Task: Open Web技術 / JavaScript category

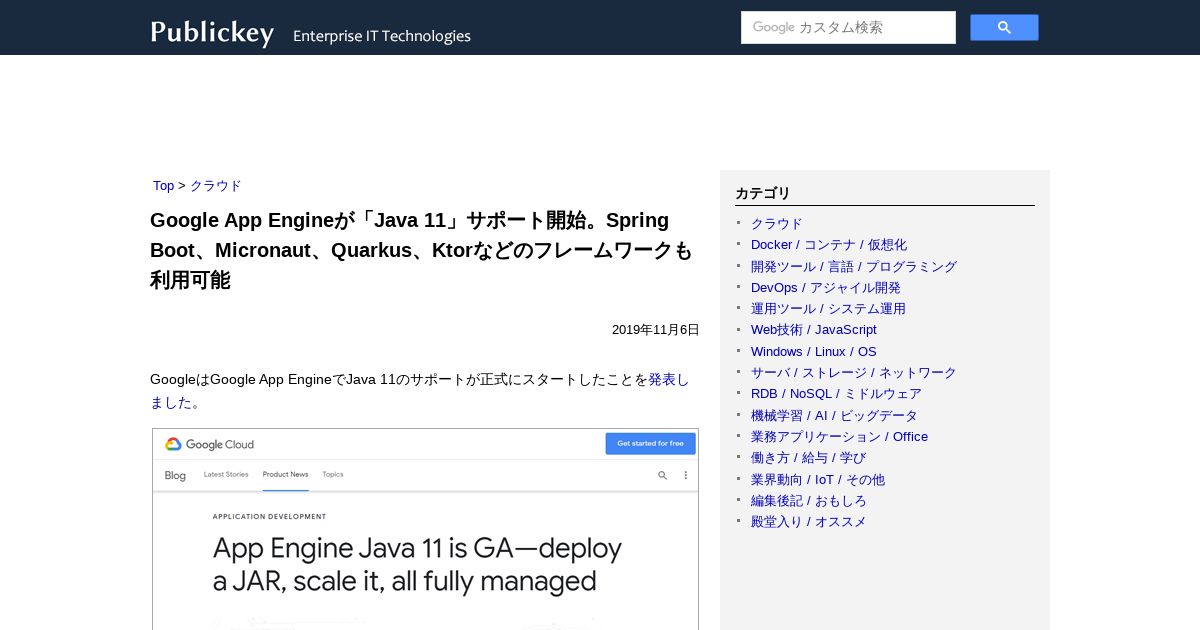Action: [814, 330]
